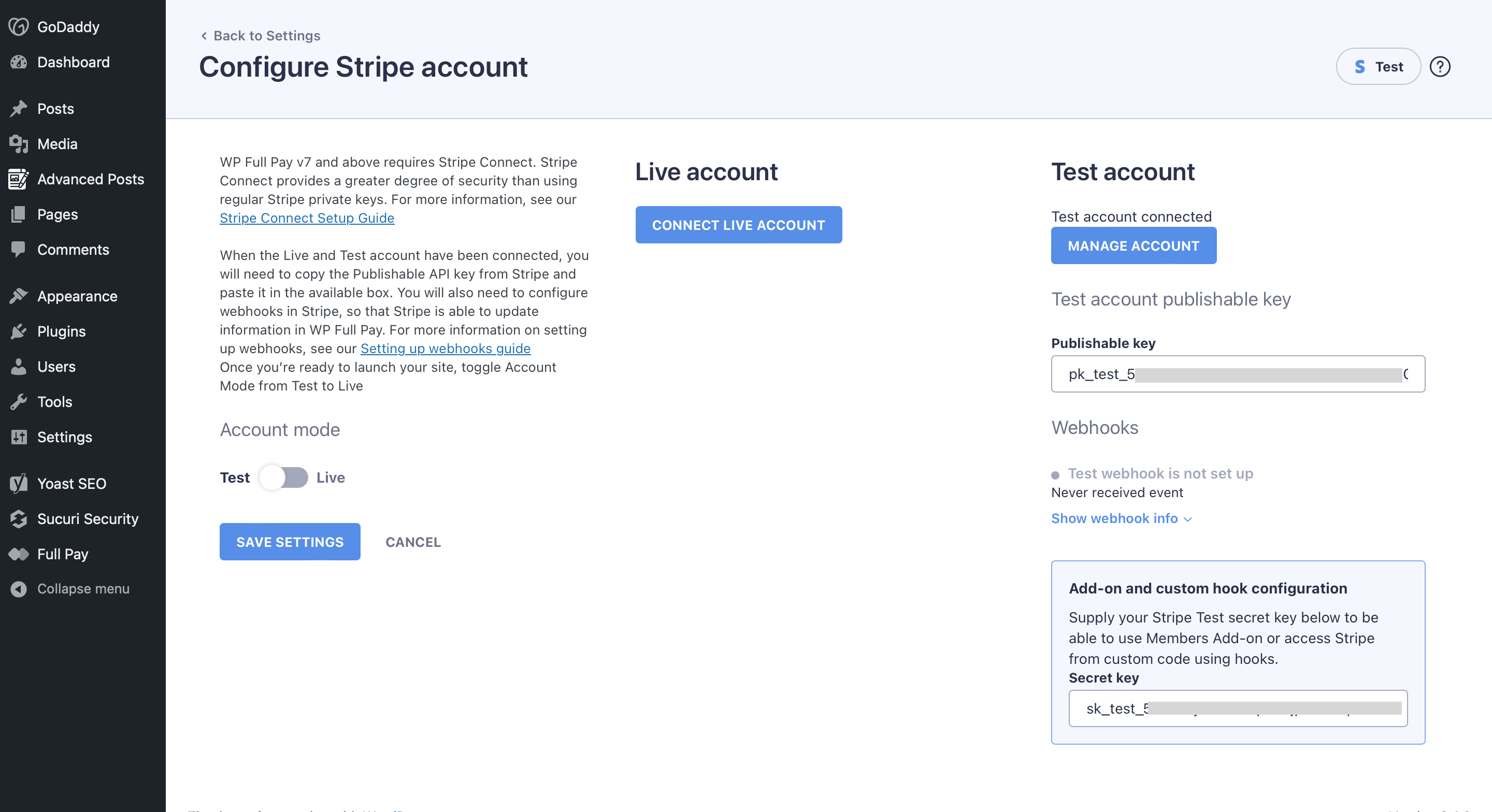Open the Dashboard gauge icon
Screen dimensions: 1492x812
point(19,62)
